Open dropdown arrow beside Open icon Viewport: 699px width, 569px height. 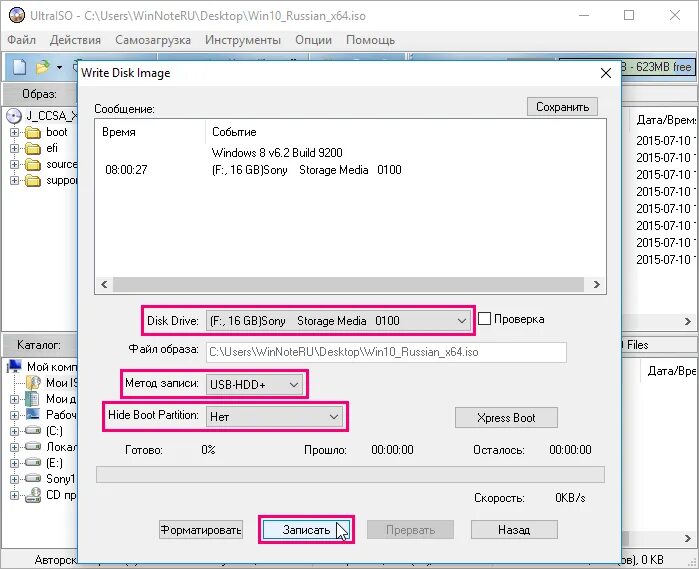[x=59, y=68]
